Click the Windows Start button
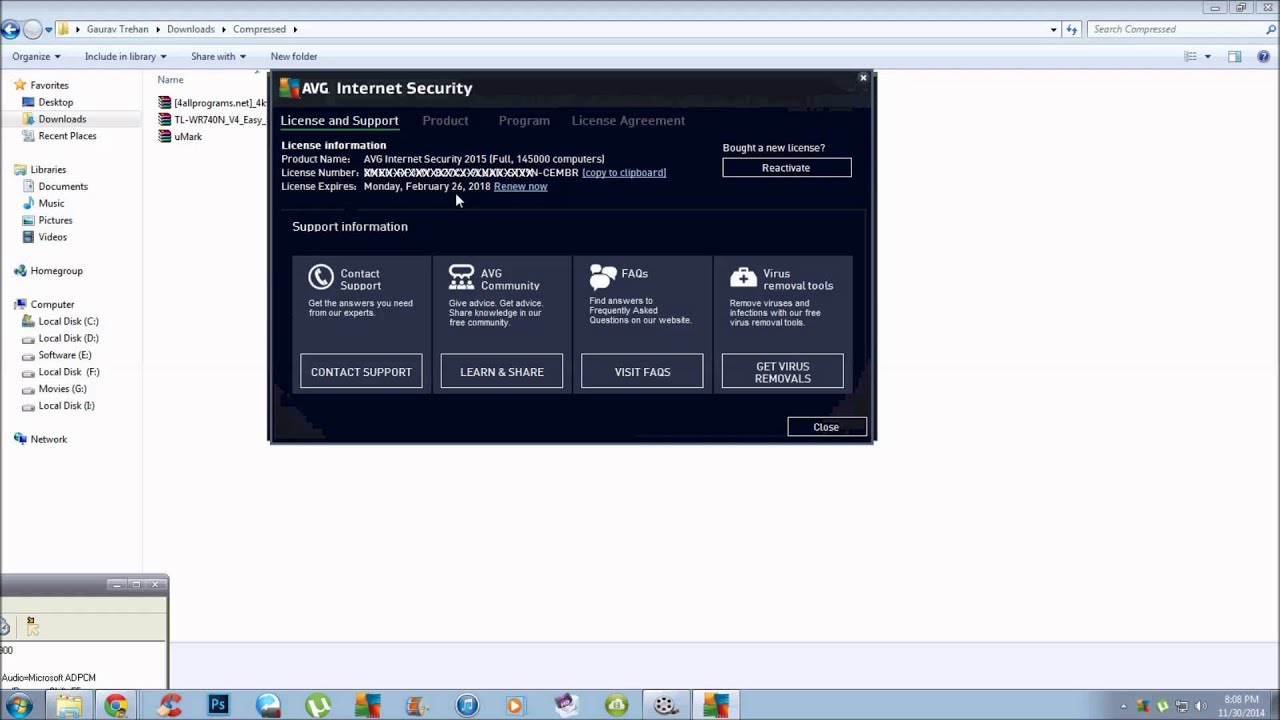 (18, 706)
